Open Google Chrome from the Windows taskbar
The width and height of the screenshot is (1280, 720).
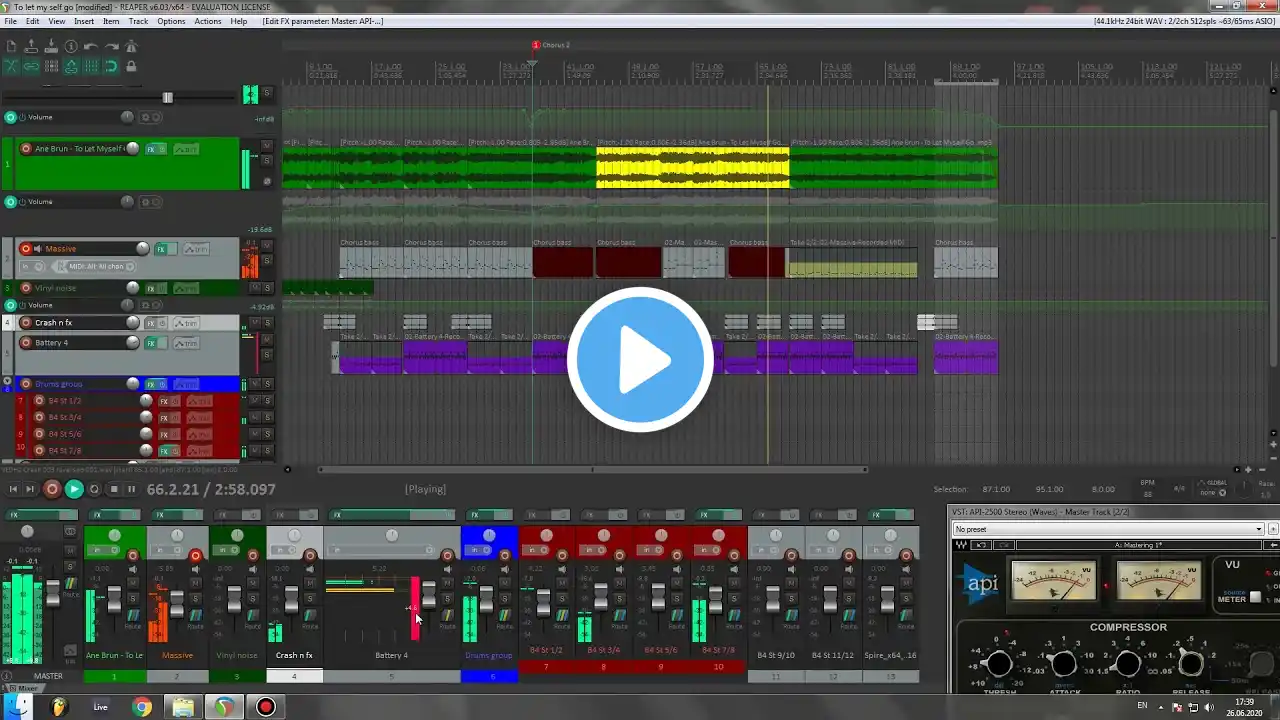click(x=142, y=707)
